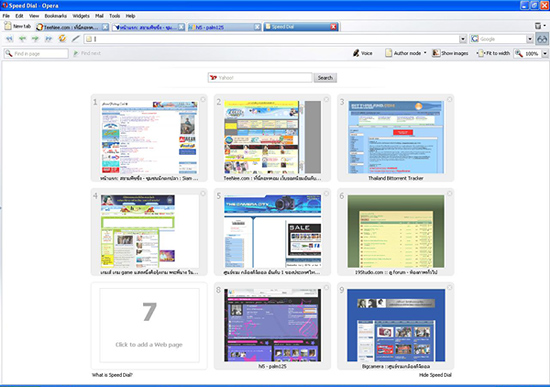Go back with the Back arrow icon
Screen dimensions: 550x387
(x=22, y=39)
